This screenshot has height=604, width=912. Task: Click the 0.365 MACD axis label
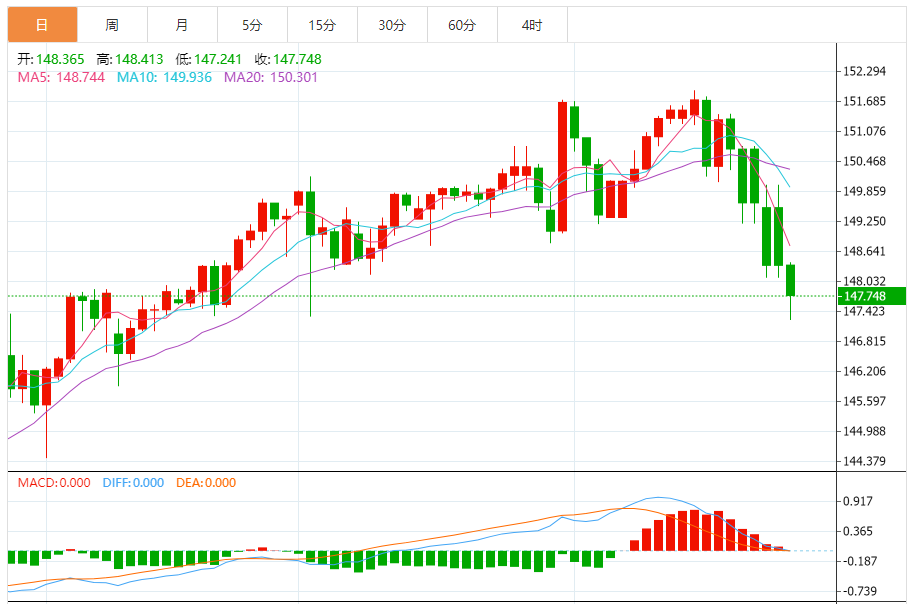[x=858, y=531]
